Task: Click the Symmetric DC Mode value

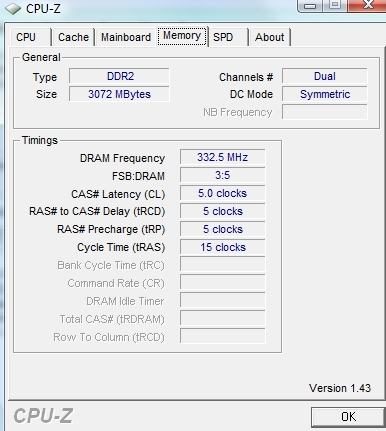Action: [325, 94]
